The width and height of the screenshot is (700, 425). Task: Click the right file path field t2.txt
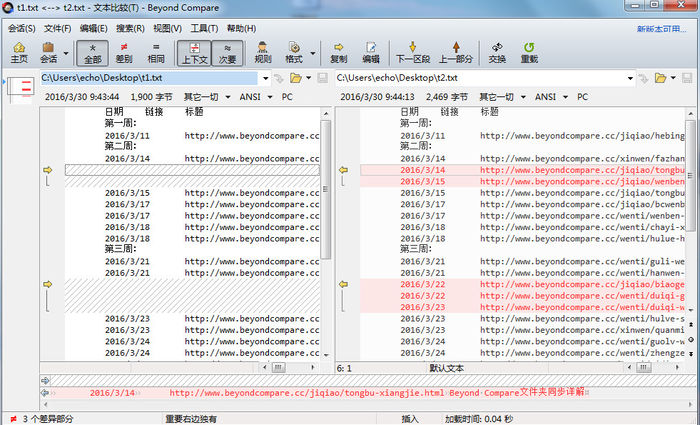[x=480, y=78]
